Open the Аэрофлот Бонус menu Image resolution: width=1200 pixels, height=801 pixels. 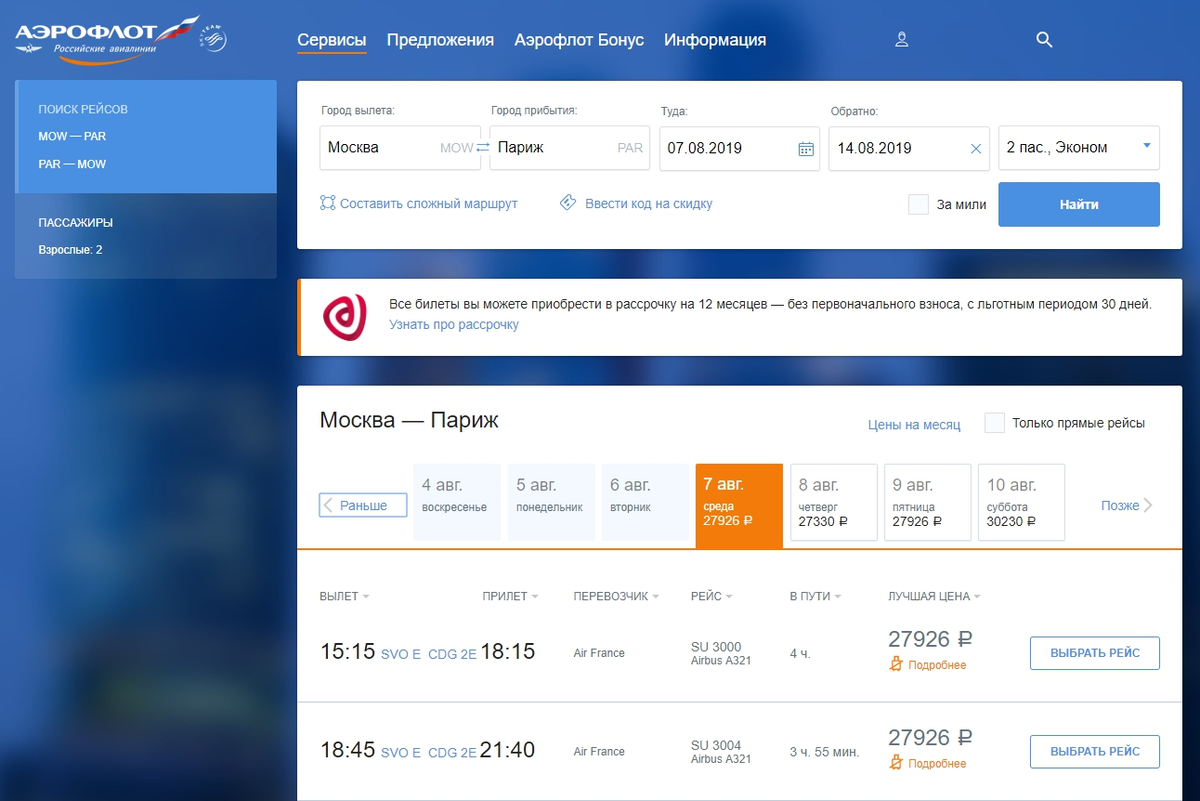(x=579, y=40)
